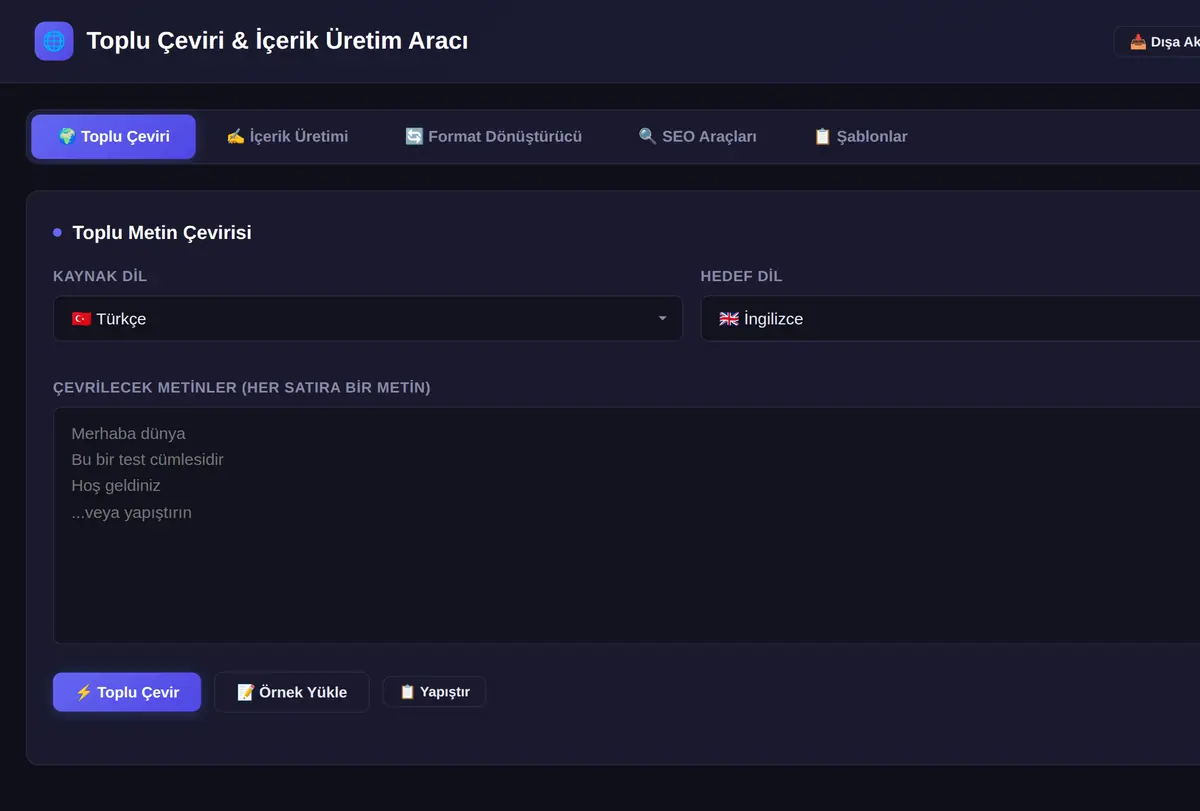Click the Yapıştır paste button
1200x811 pixels.
click(434, 692)
